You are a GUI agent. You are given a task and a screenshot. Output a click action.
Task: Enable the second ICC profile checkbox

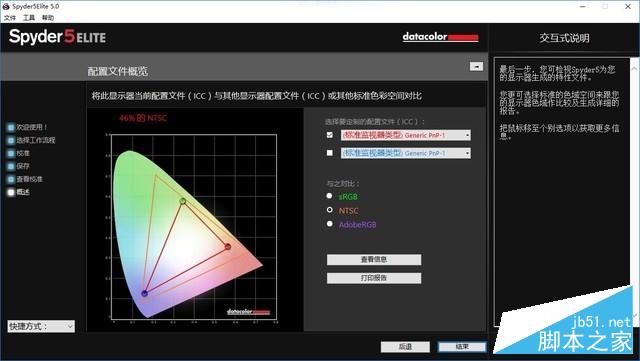tap(330, 153)
